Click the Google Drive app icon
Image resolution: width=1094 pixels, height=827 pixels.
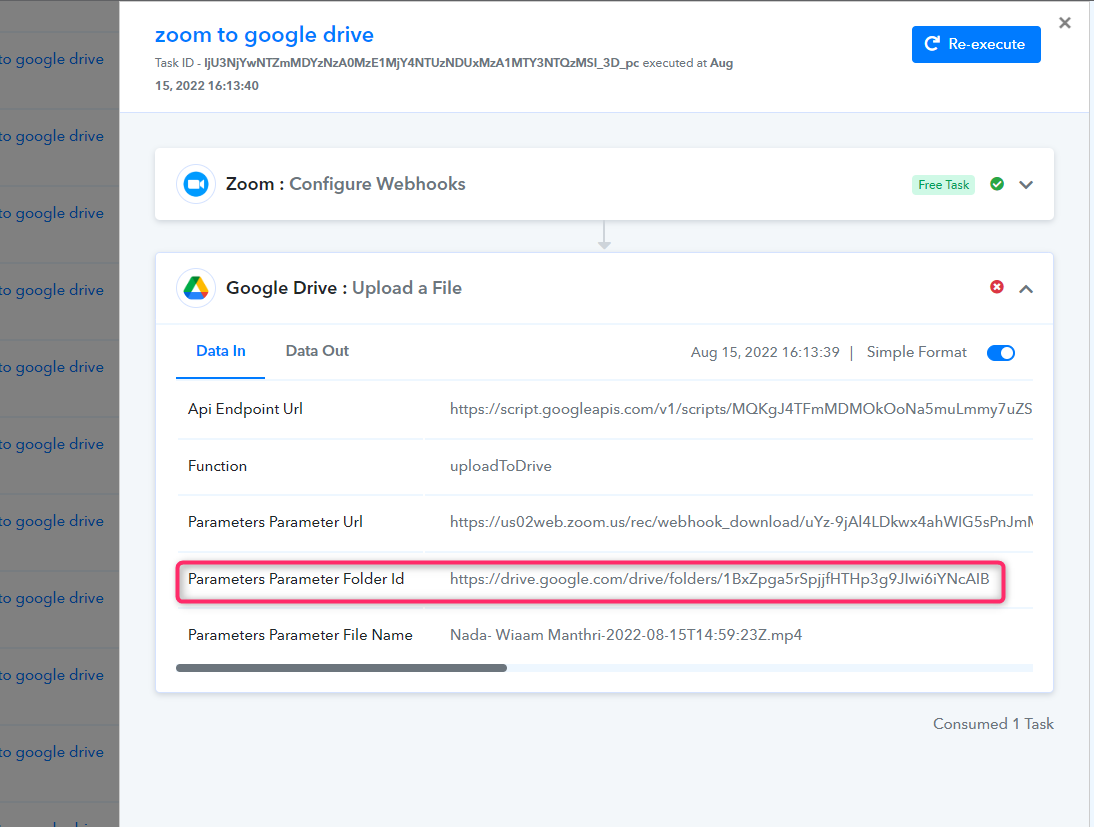coord(196,288)
